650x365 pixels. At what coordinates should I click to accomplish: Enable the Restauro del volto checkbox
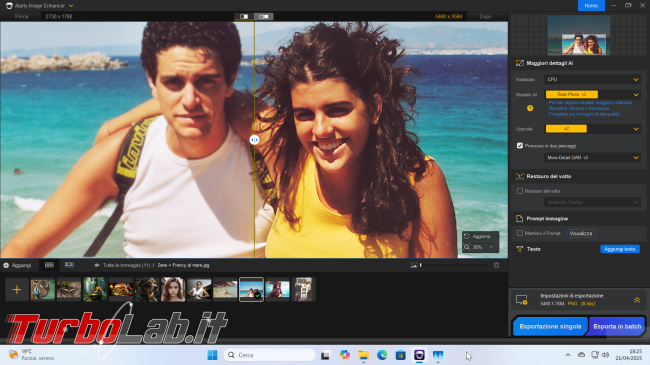coord(519,191)
